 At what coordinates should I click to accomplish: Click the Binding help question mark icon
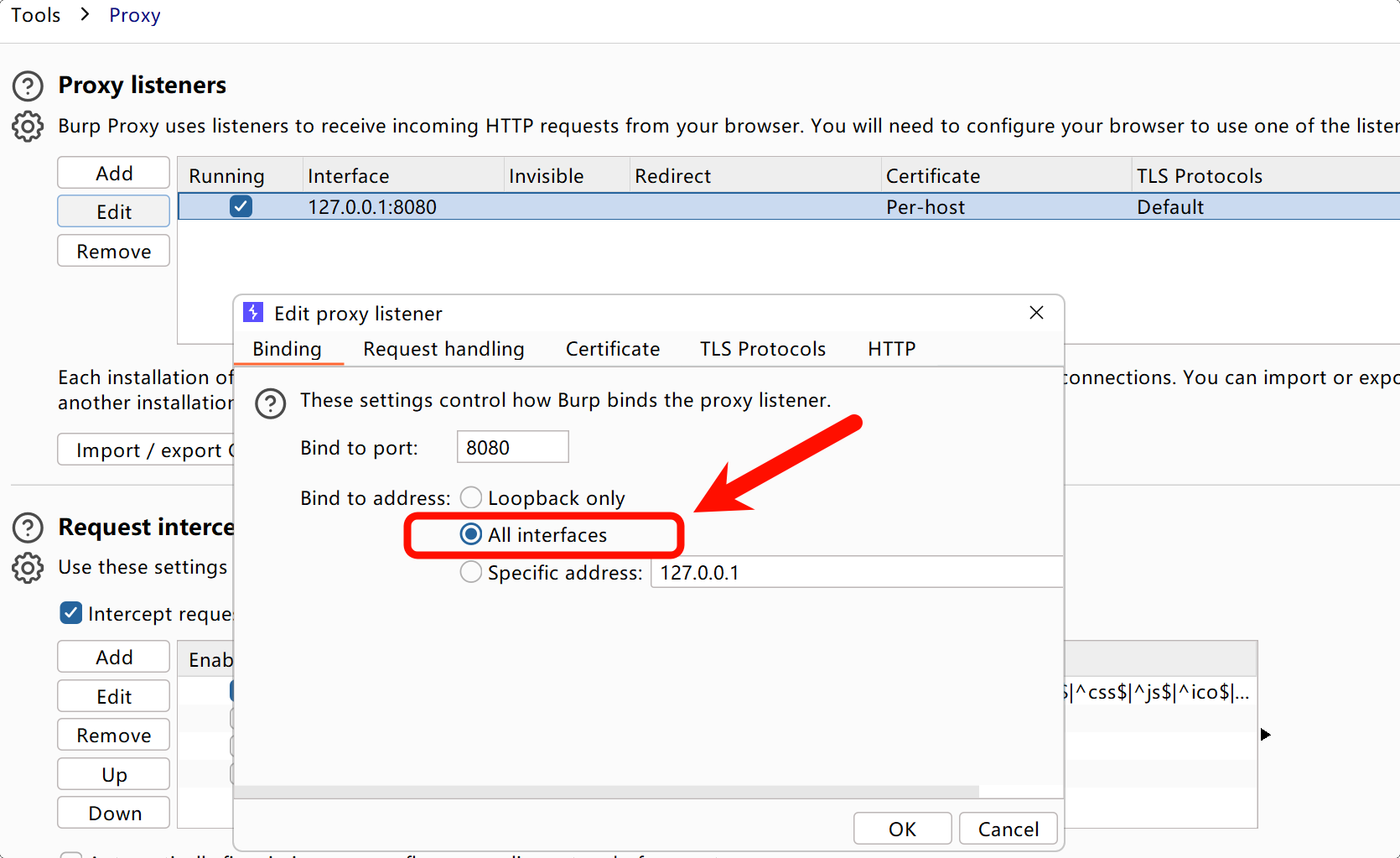271,403
